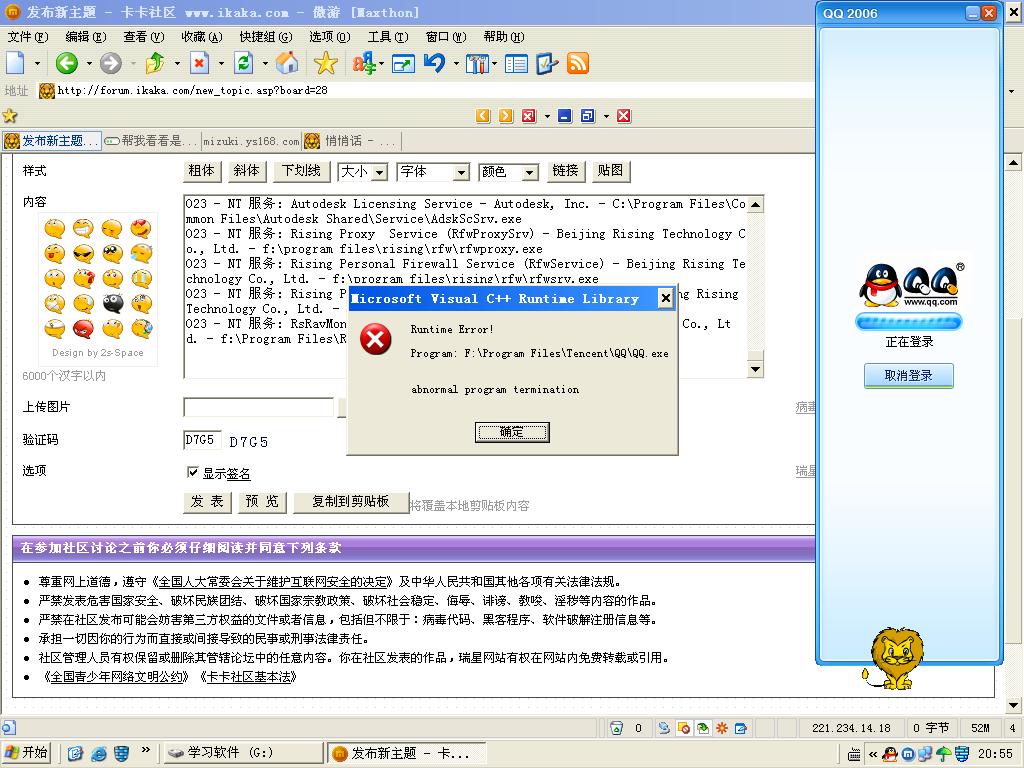Click the Refresh page green arrows icon
Viewport: 1024px width, 768px height.
244,63
